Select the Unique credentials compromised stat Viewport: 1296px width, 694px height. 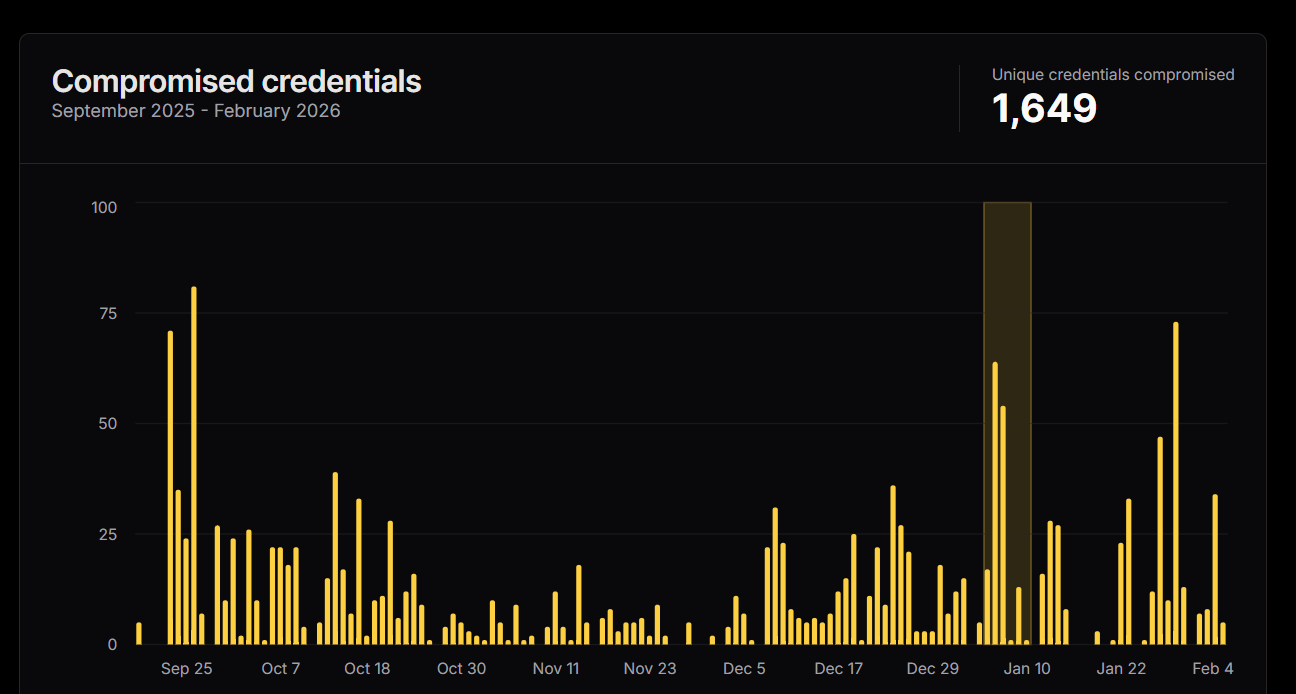tap(1112, 75)
